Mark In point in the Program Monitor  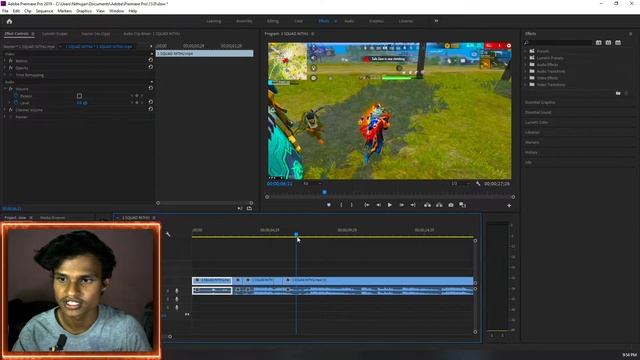pos(341,205)
